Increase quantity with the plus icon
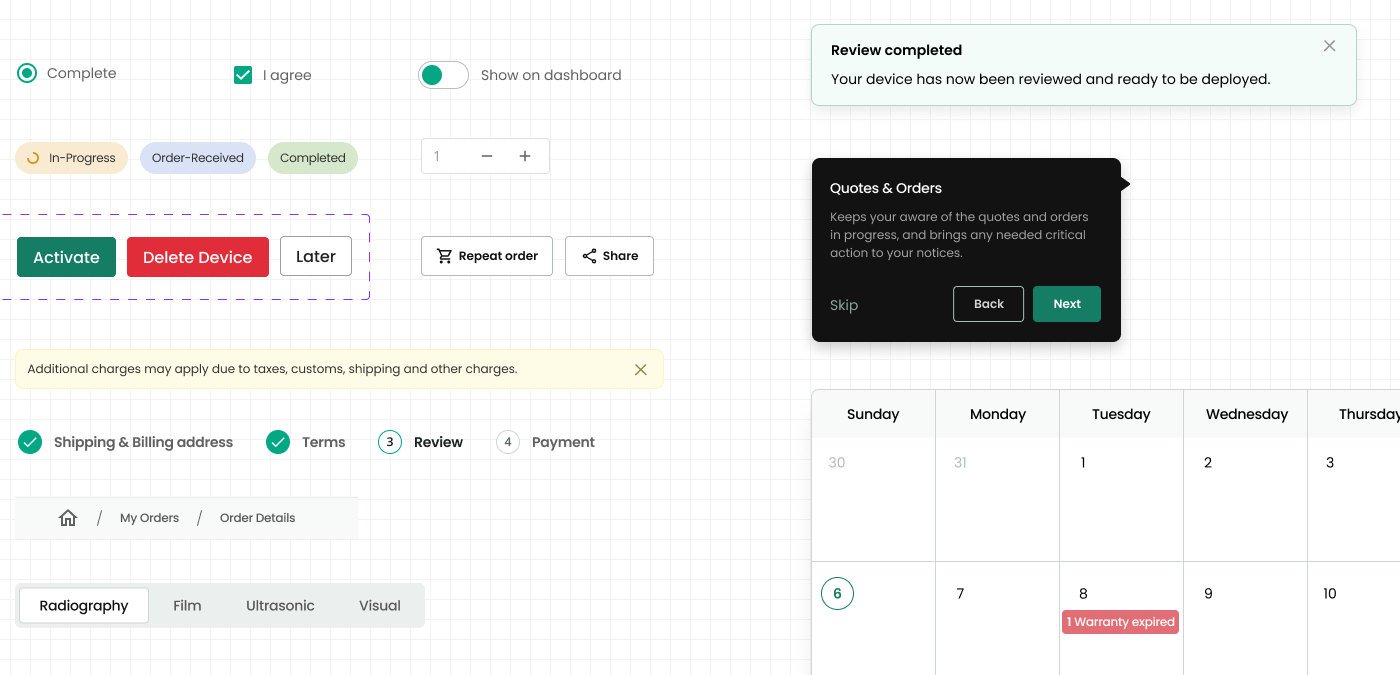The height and width of the screenshot is (675, 1400). (x=525, y=156)
